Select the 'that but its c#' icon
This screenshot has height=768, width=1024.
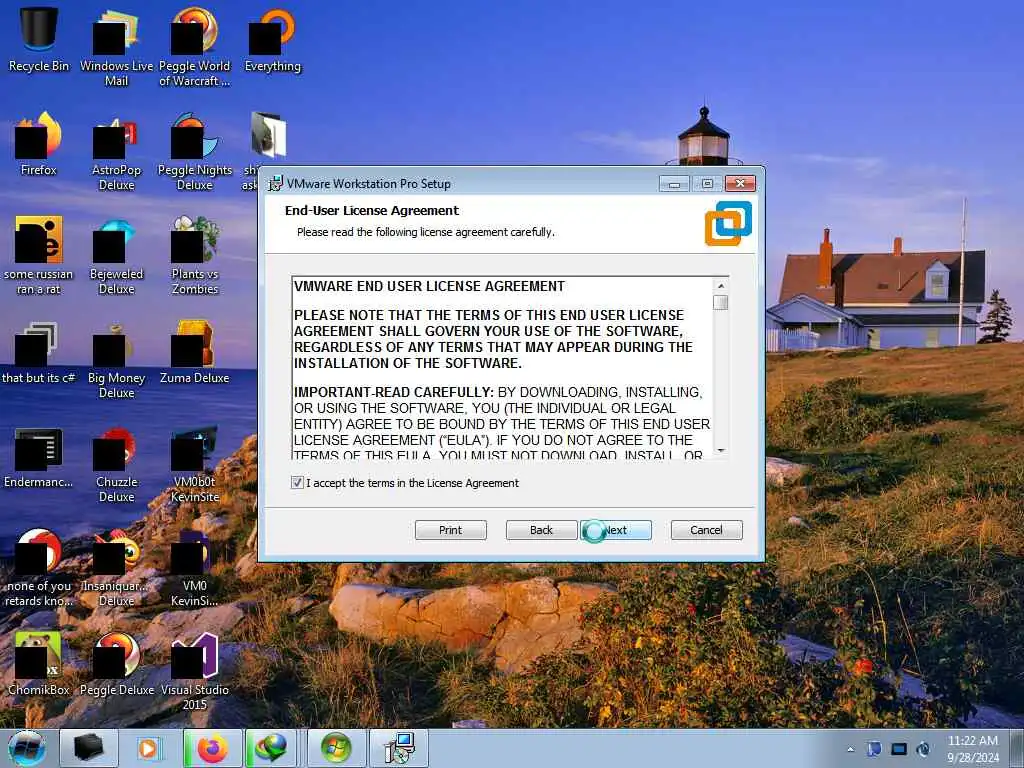(39, 353)
